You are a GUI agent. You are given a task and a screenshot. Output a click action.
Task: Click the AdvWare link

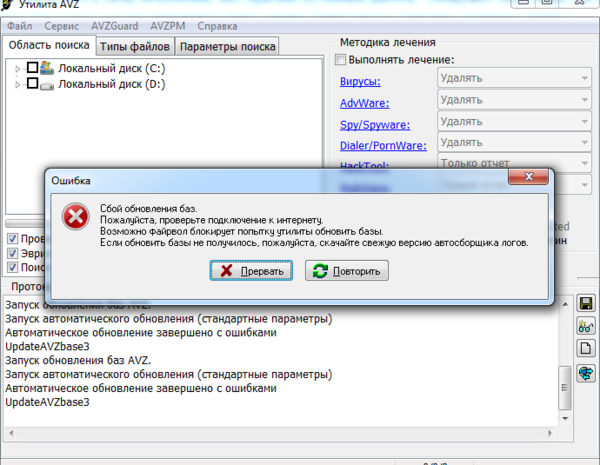pyautogui.click(x=364, y=103)
